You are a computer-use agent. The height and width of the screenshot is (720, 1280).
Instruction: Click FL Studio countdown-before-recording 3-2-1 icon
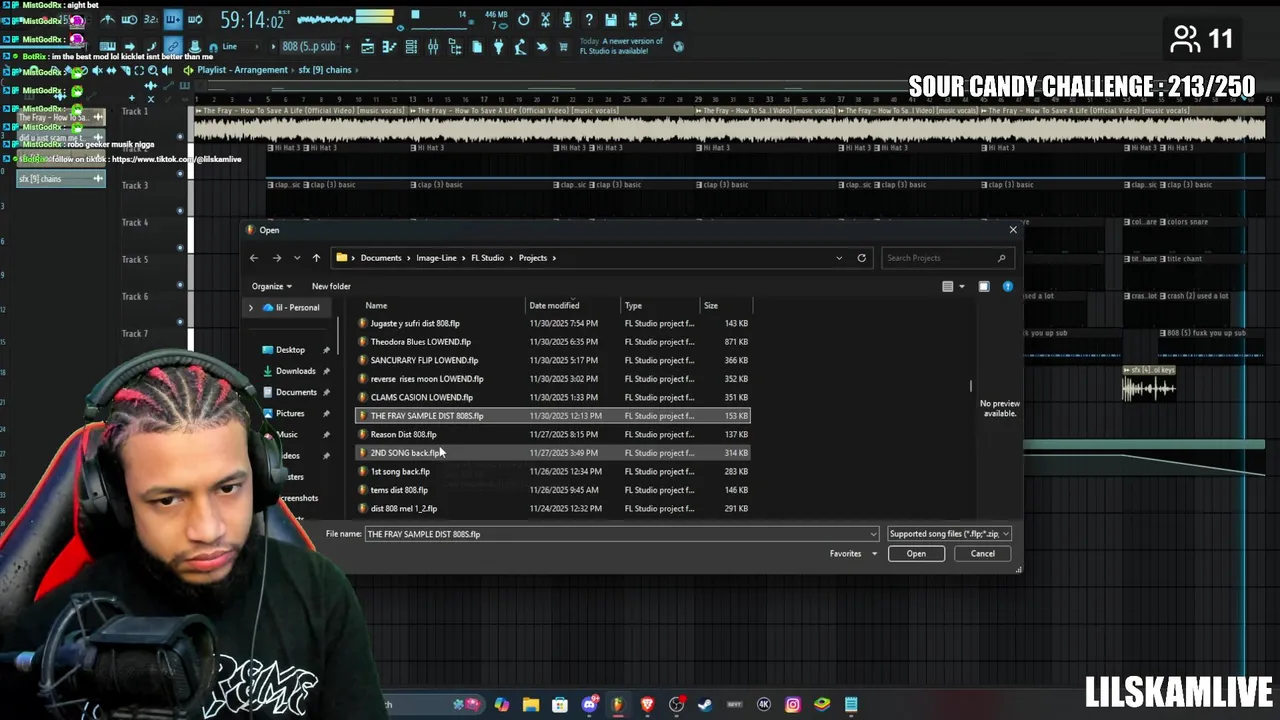coord(150,20)
